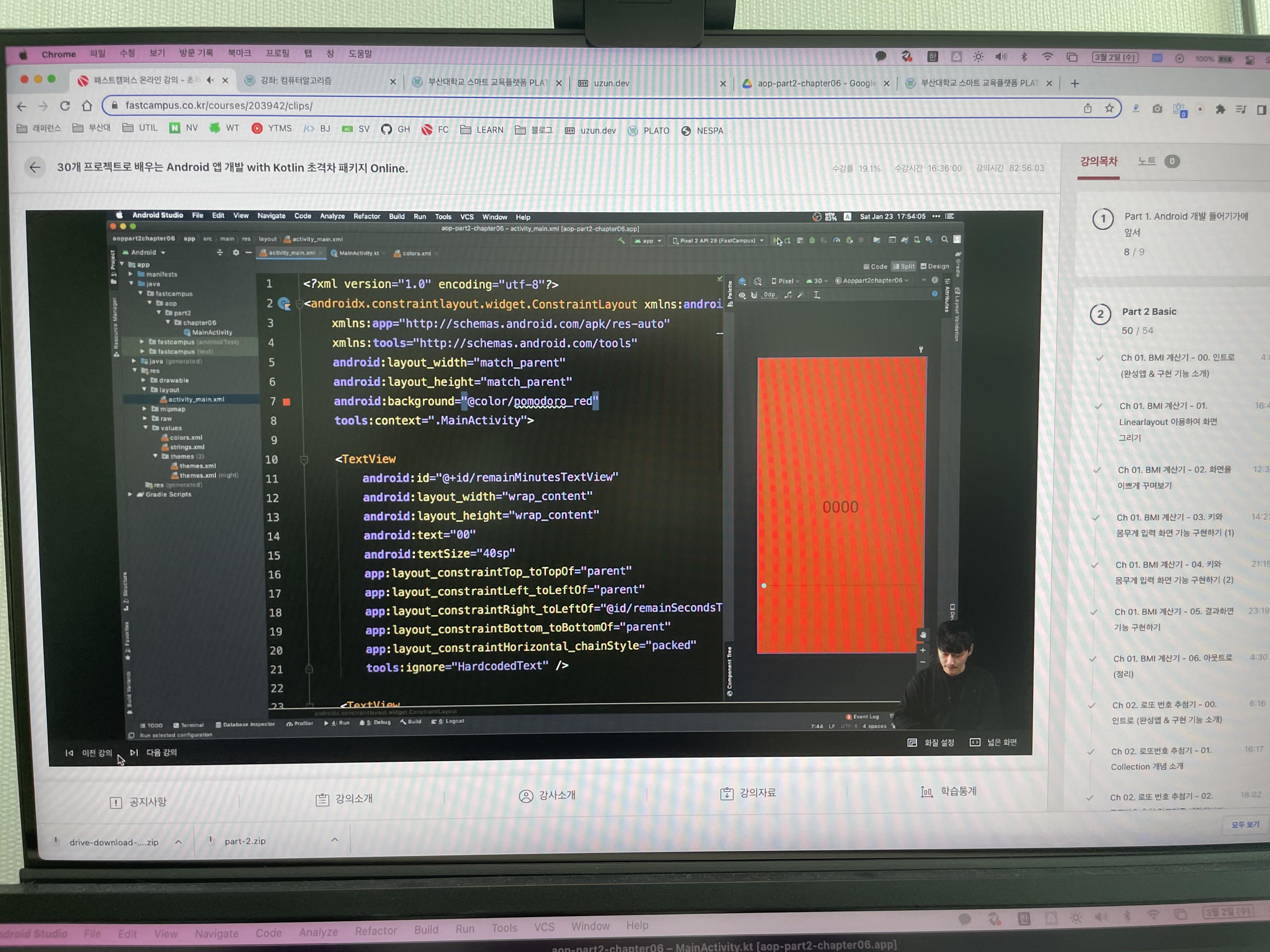This screenshot has width=1270, height=952.
Task: Click the share icon in address bar
Action: point(1087,108)
